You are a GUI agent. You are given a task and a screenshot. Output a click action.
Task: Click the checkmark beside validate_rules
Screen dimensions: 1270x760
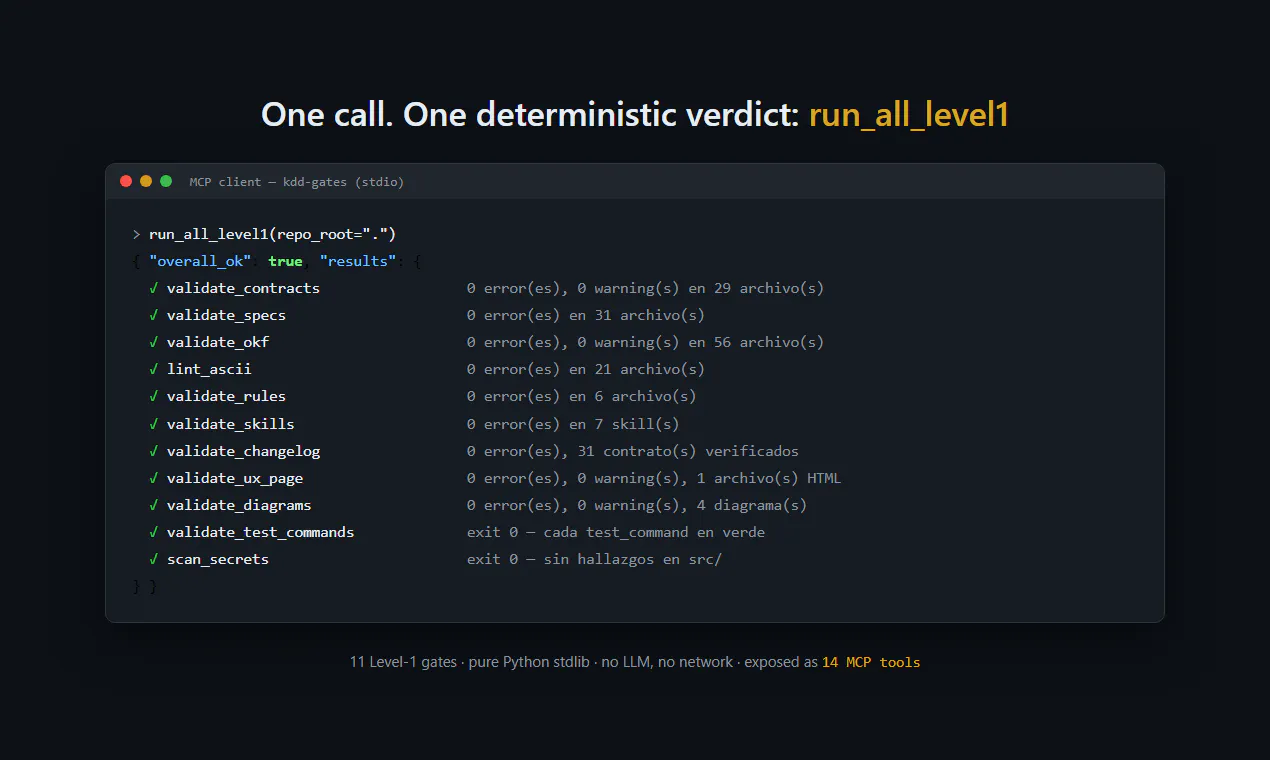point(154,396)
